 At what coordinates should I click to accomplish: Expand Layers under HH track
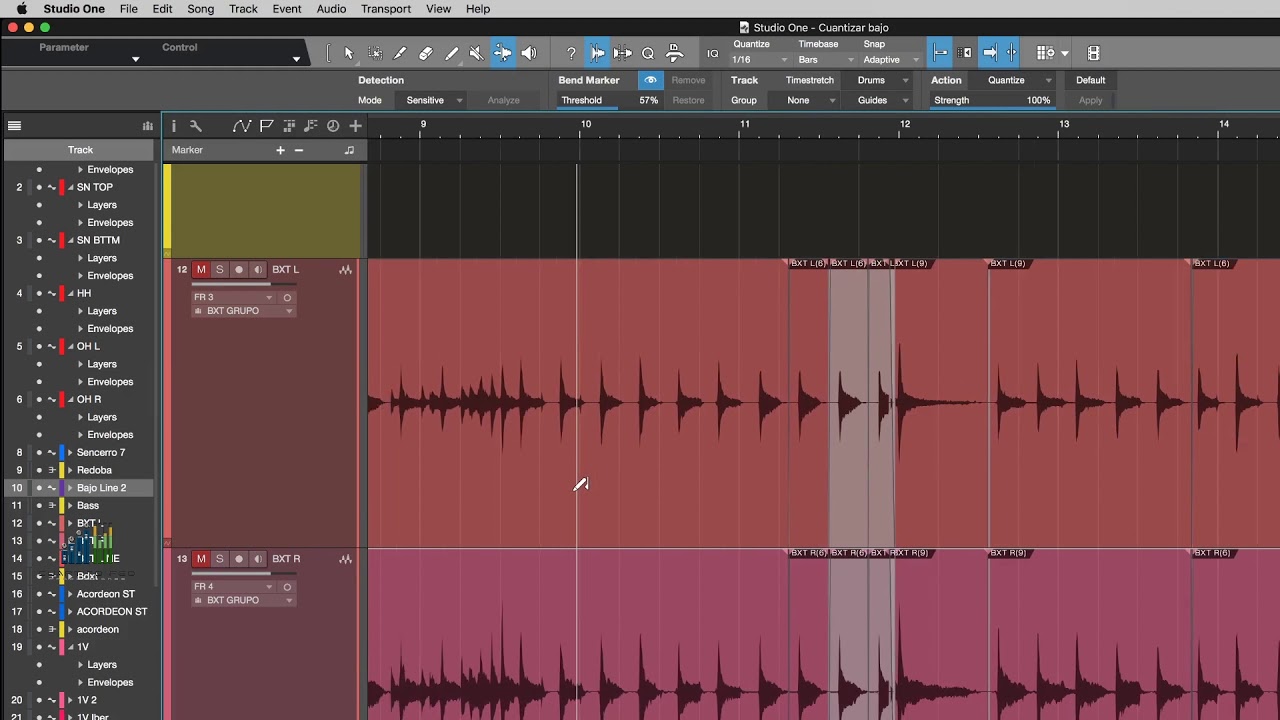(81, 311)
